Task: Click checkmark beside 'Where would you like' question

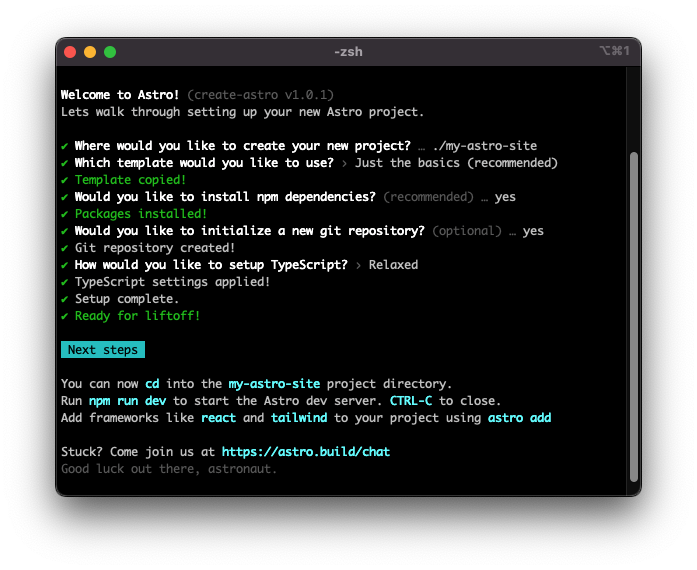Action: (65, 146)
